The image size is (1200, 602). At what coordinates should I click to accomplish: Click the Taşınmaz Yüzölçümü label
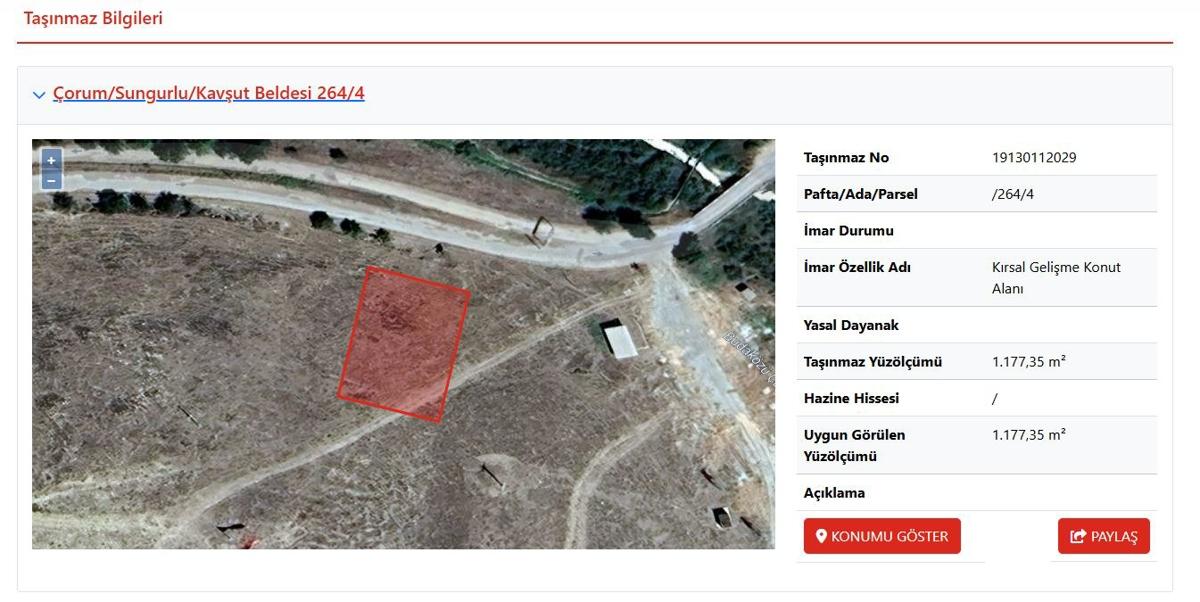click(873, 362)
